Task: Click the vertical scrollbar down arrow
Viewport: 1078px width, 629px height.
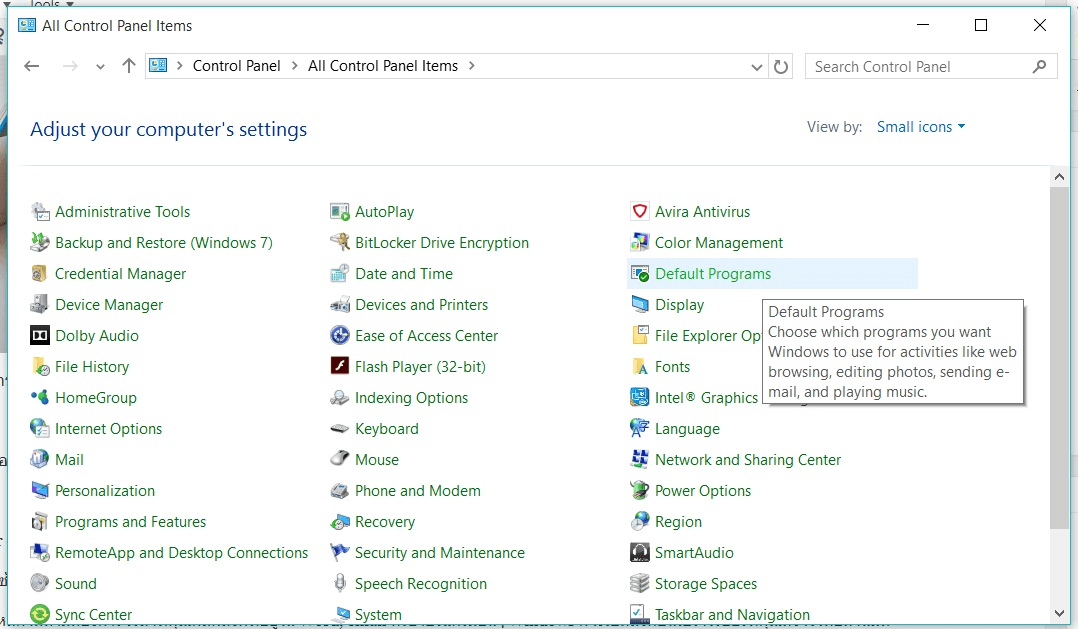Action: 1059,613
